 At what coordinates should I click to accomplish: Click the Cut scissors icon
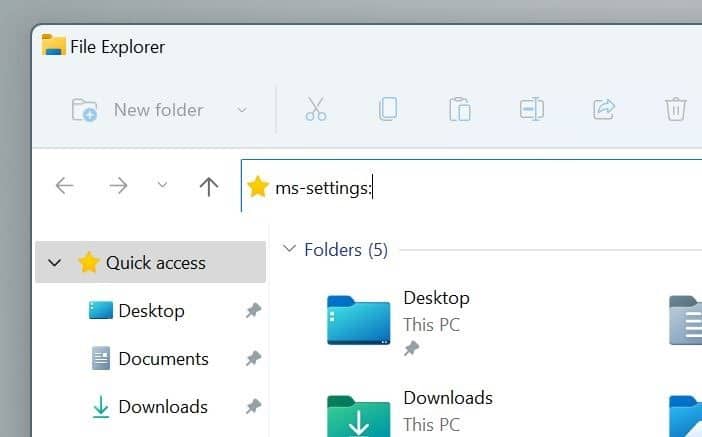tap(316, 109)
